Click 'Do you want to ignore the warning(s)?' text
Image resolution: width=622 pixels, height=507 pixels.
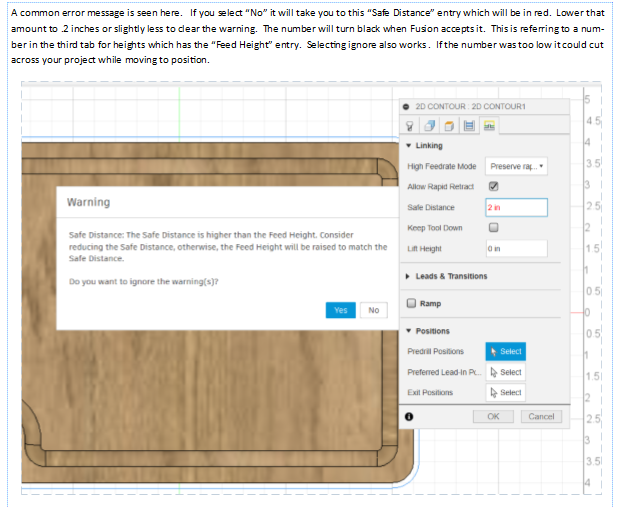[x=144, y=282]
